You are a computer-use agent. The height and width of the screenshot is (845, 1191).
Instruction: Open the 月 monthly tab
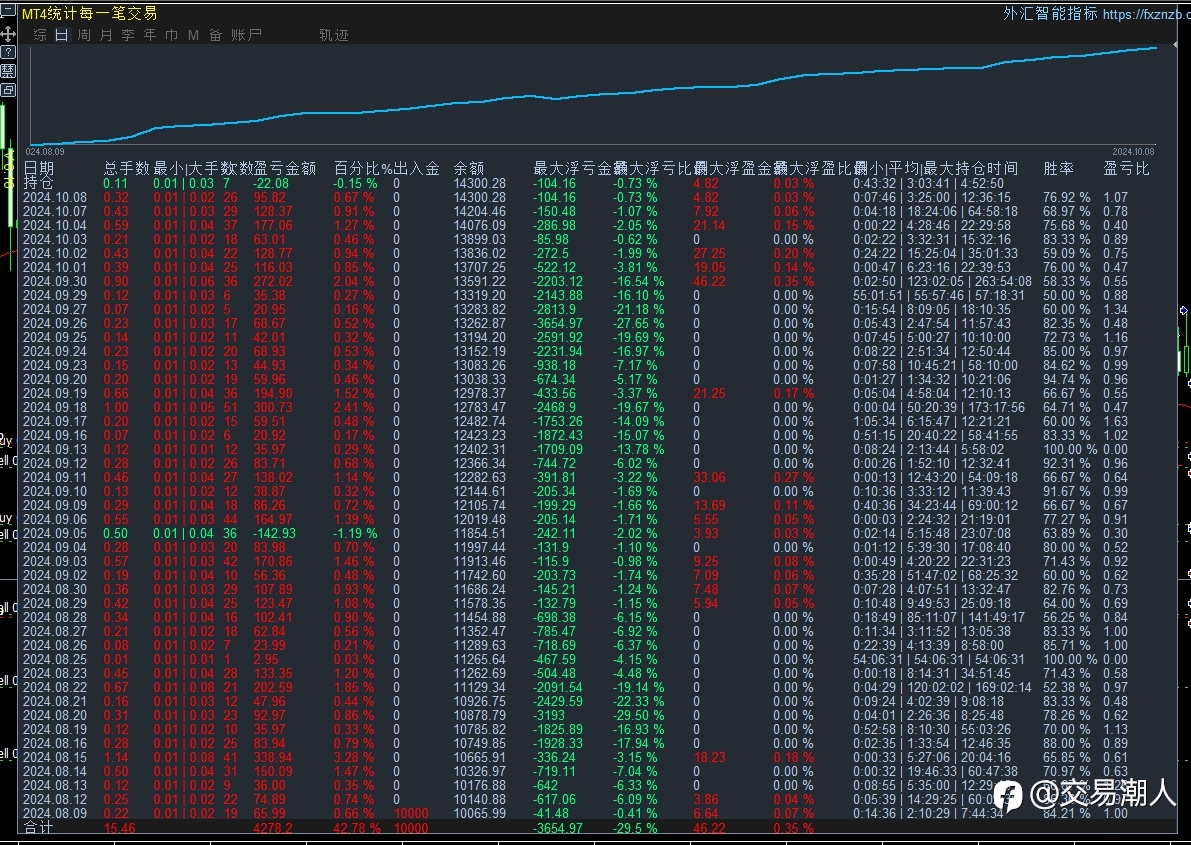[106, 35]
